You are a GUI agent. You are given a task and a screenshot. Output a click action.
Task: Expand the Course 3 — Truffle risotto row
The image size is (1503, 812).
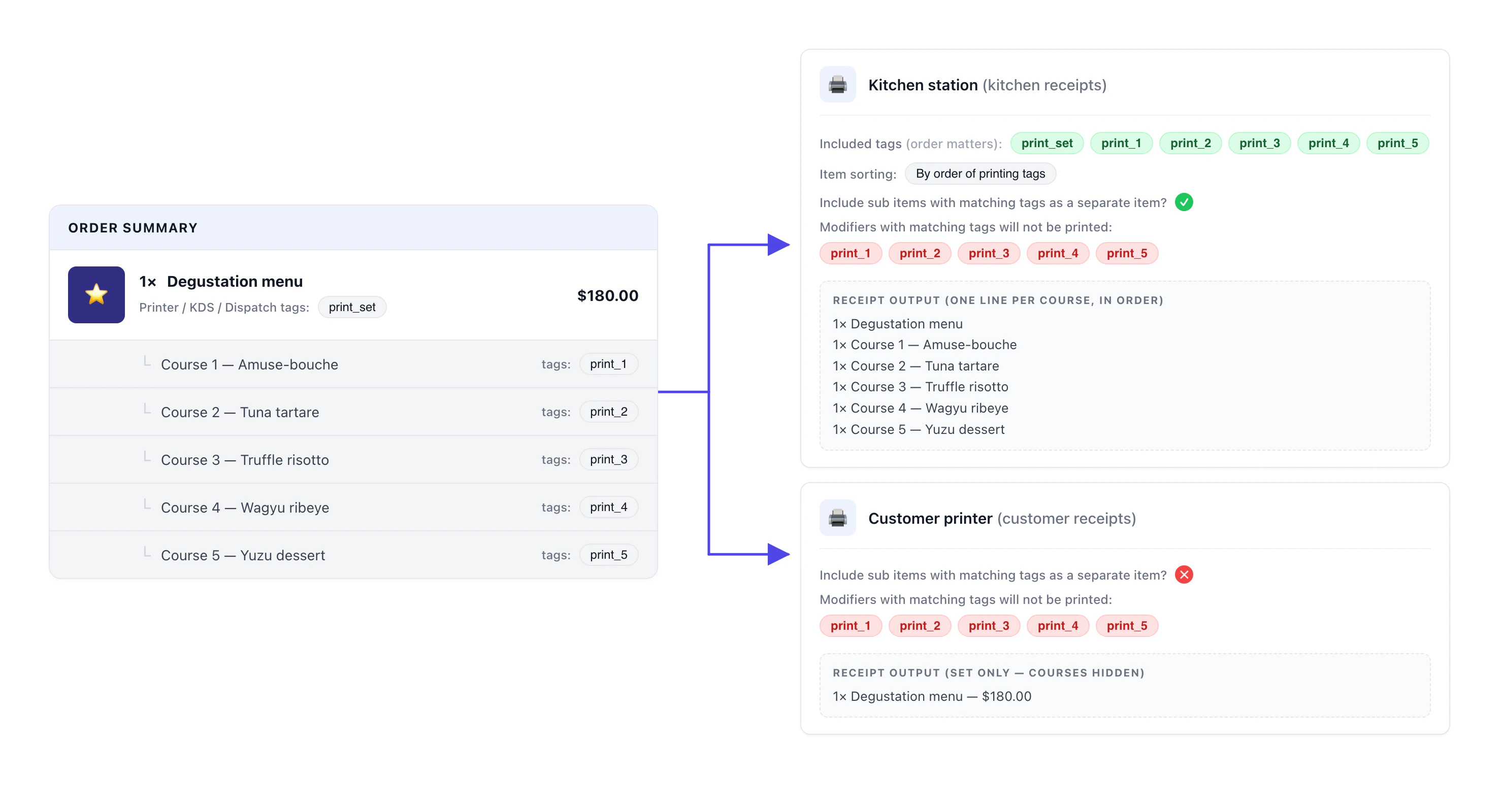click(353, 460)
